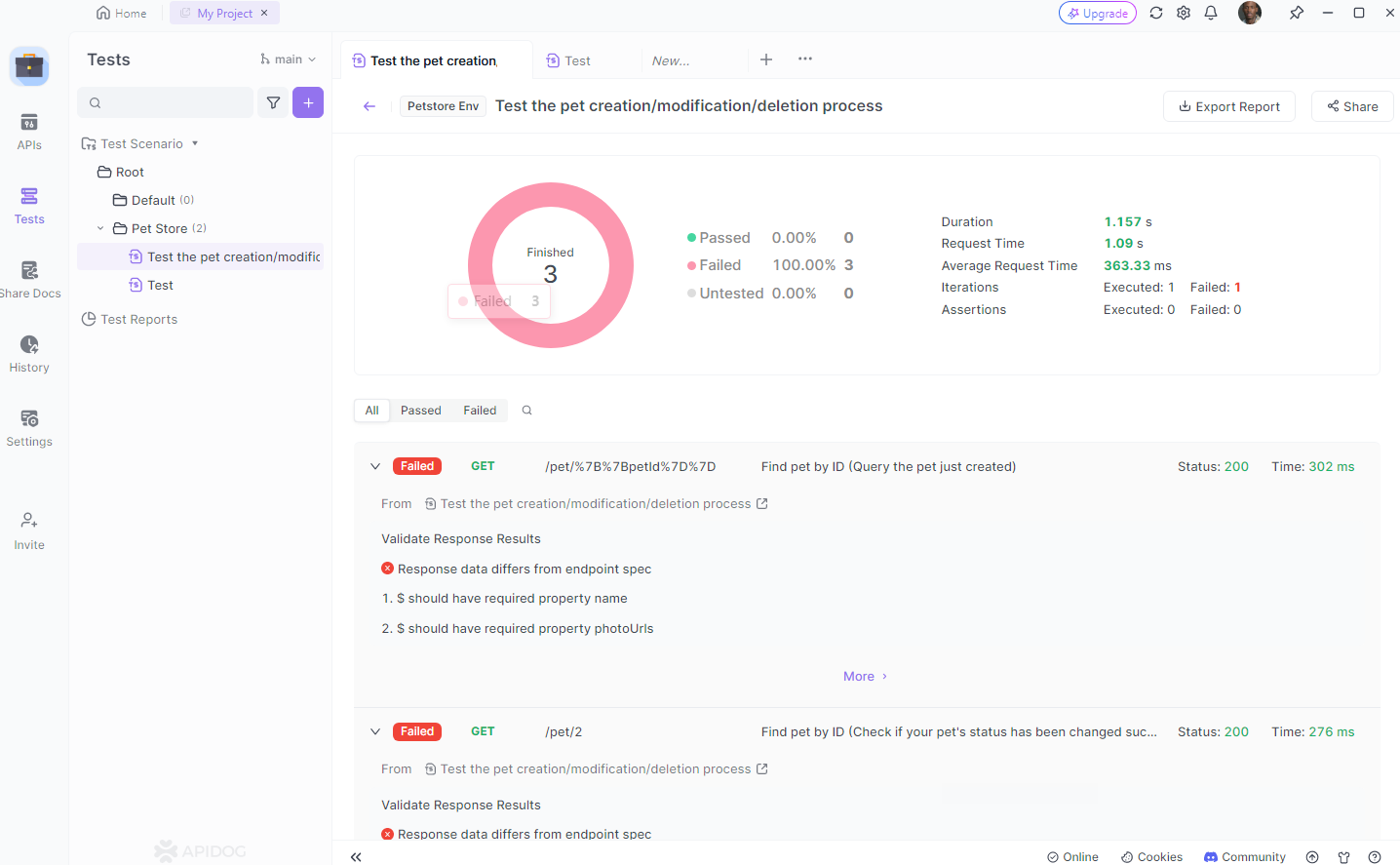Click the Export Report button
Image resolution: width=1400 pixels, height=865 pixels.
click(x=1228, y=106)
